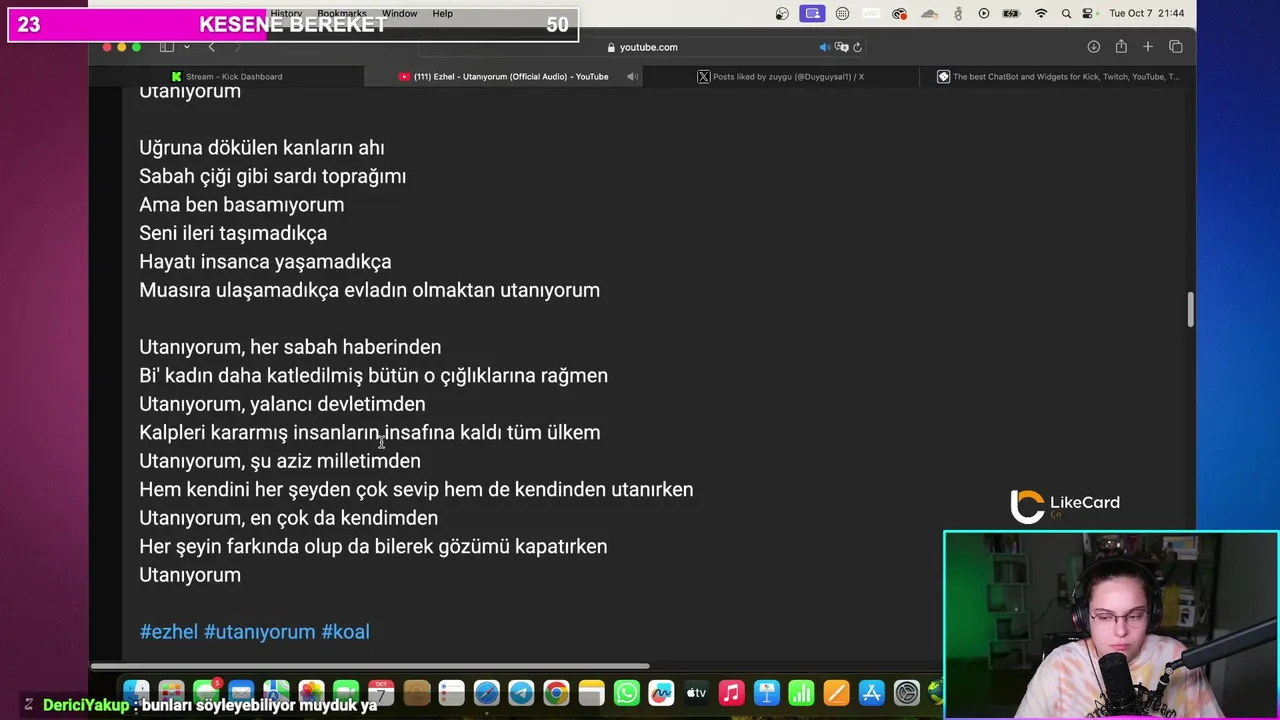This screenshot has height=720, width=1280.
Task: Toggle the Safari sidebar button
Action: [x=167, y=47]
